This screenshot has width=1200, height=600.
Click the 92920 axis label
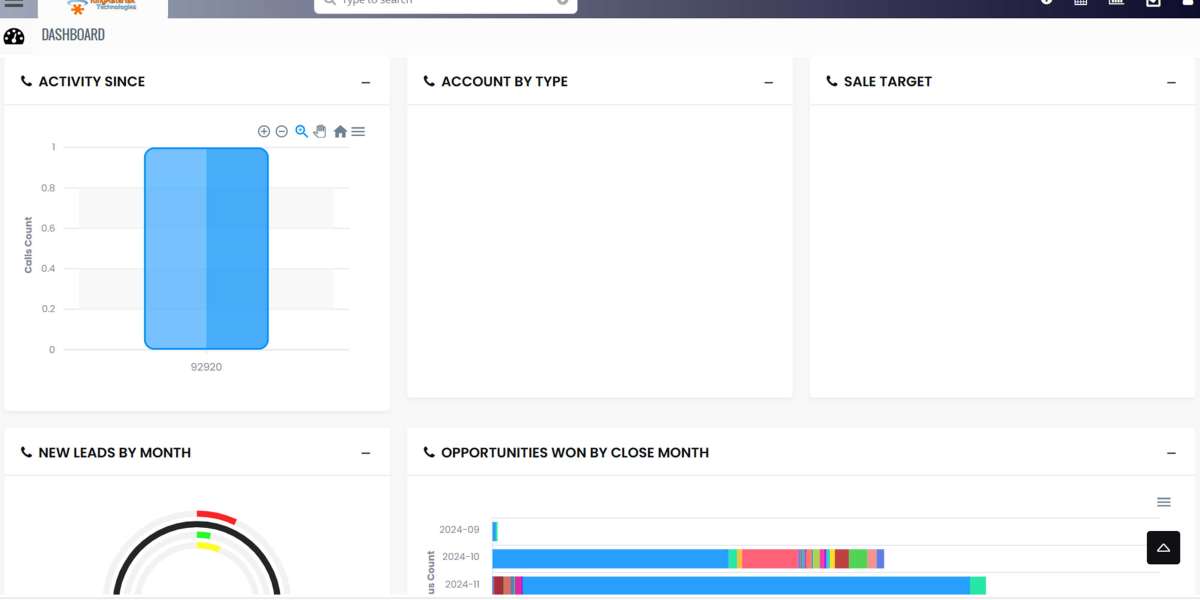(x=206, y=367)
